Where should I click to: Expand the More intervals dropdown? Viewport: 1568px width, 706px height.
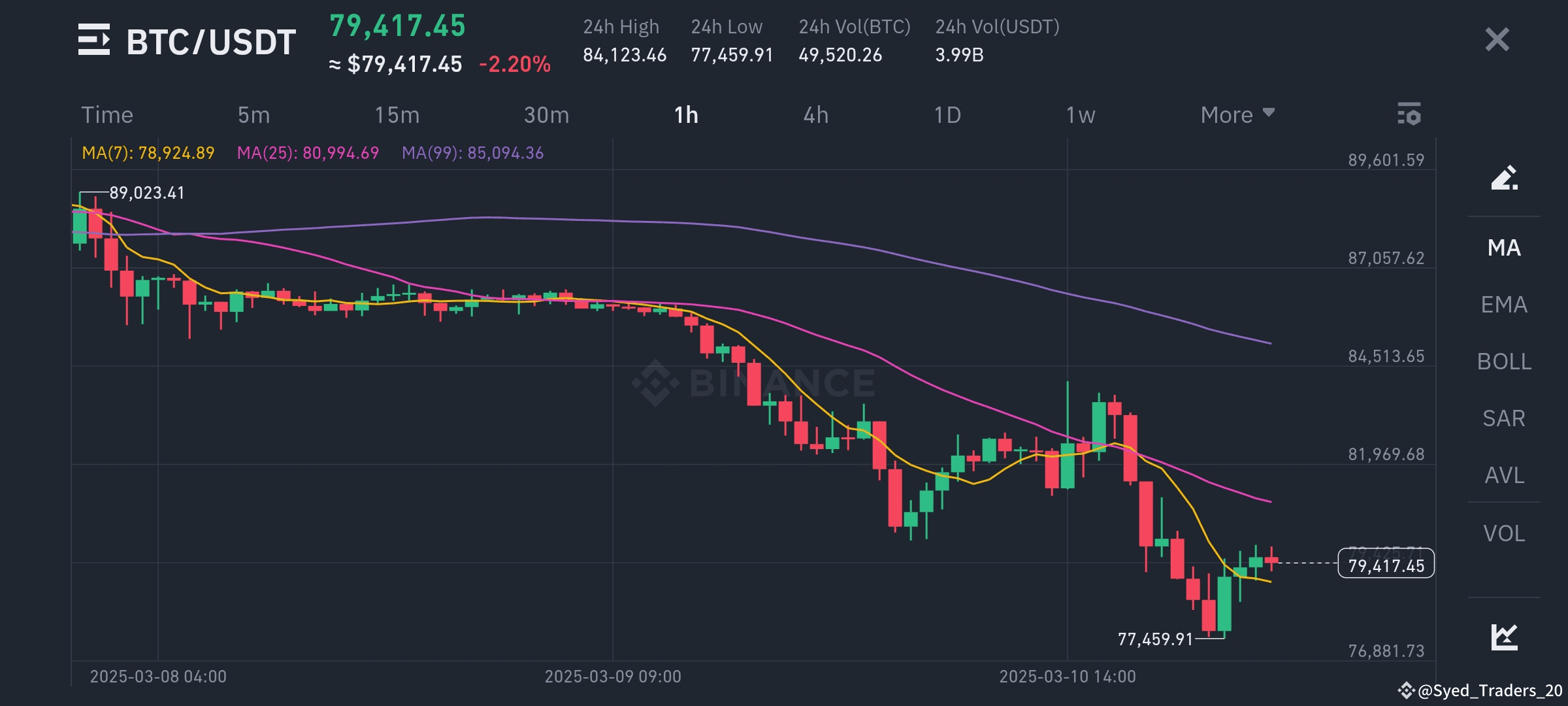pos(1237,115)
